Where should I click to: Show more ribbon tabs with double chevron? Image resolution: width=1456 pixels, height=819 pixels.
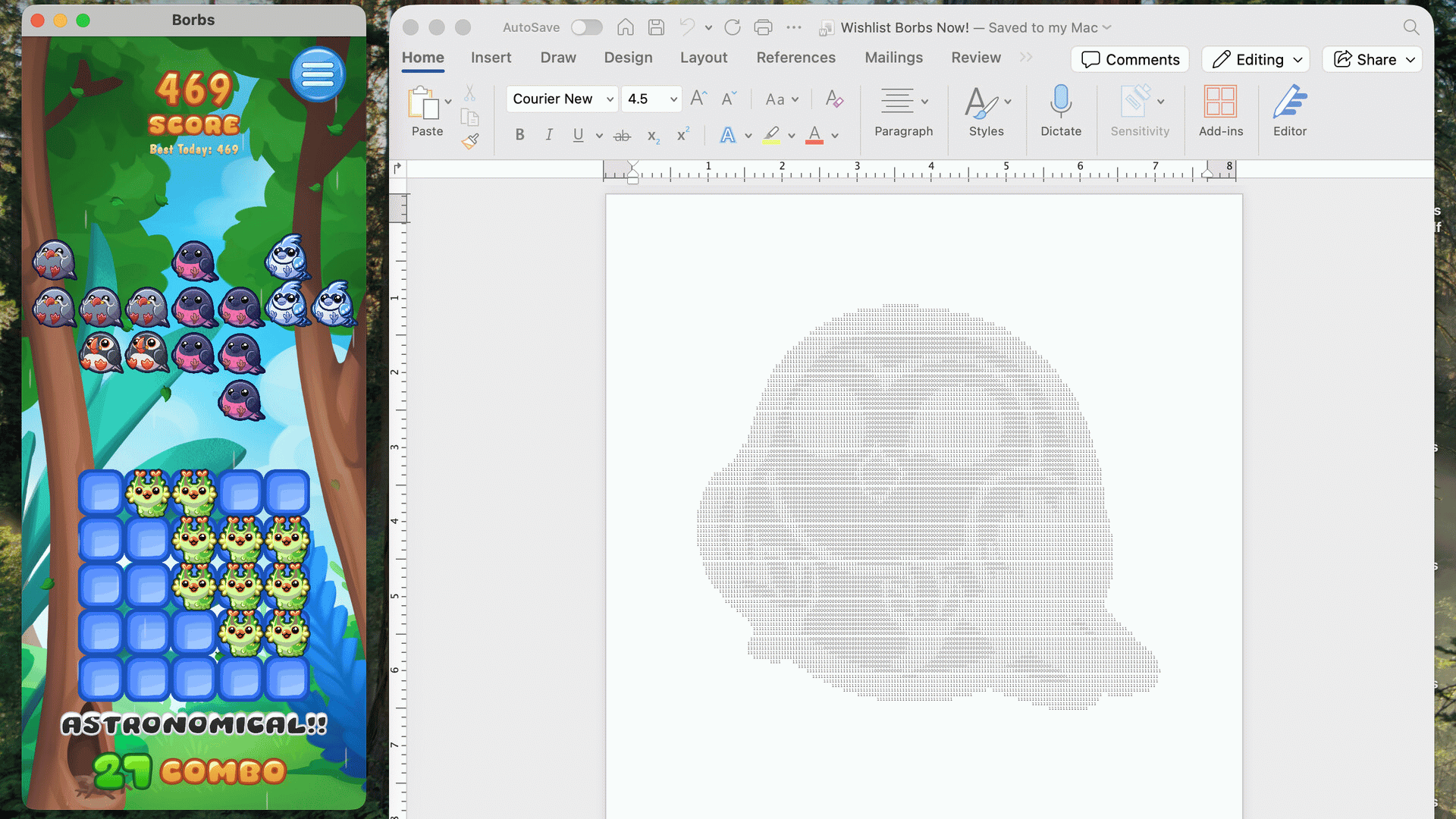point(1026,58)
